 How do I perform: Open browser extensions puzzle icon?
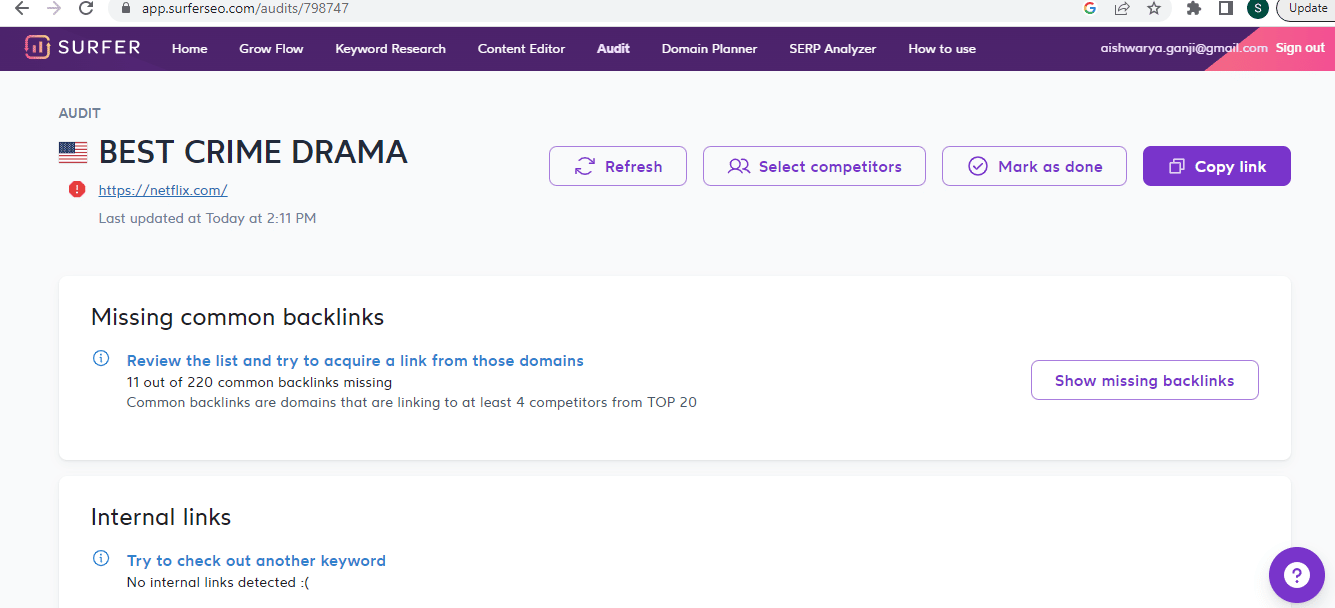click(1193, 8)
